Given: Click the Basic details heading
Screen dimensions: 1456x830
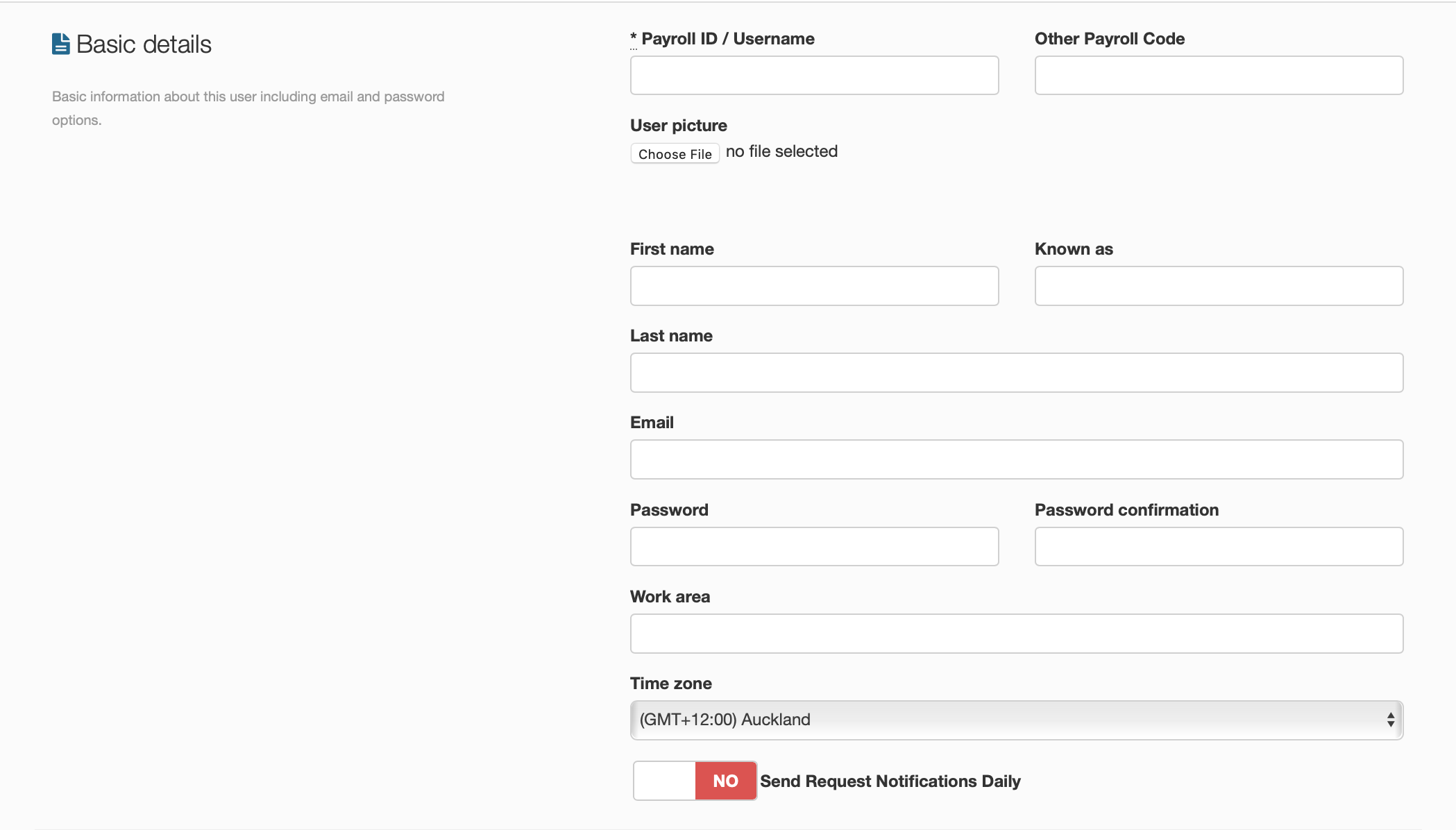Looking at the screenshot, I should [144, 44].
